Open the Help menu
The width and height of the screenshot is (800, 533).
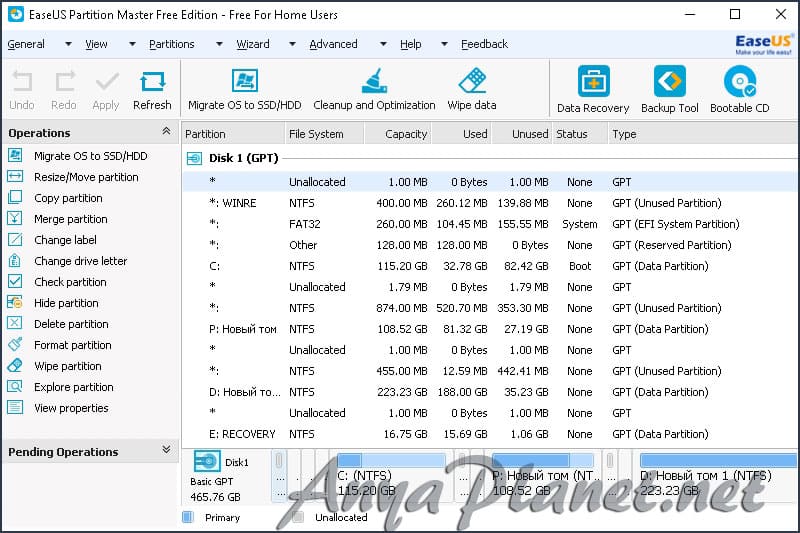[411, 44]
